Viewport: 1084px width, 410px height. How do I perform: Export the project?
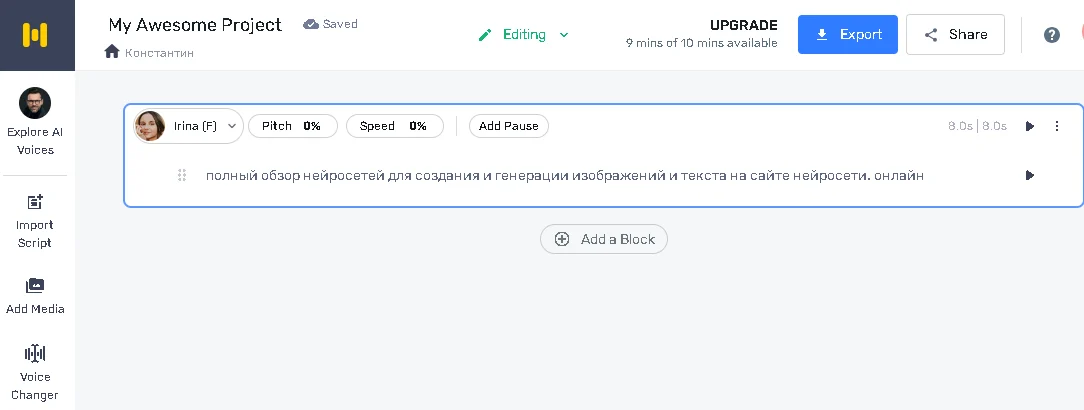847,35
